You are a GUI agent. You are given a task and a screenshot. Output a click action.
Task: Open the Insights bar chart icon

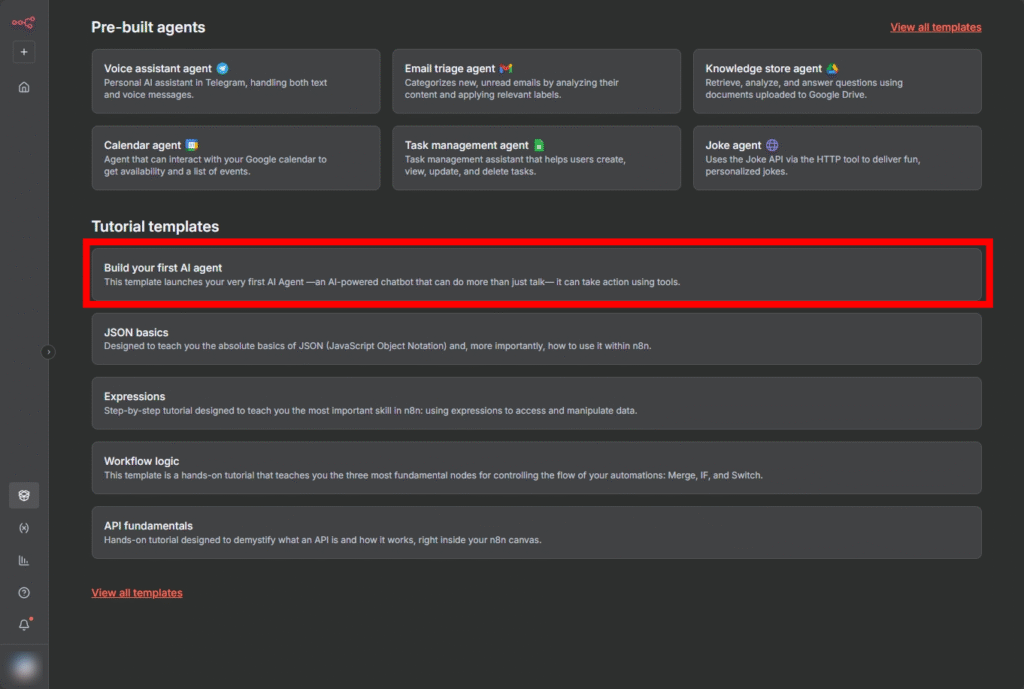(24, 560)
